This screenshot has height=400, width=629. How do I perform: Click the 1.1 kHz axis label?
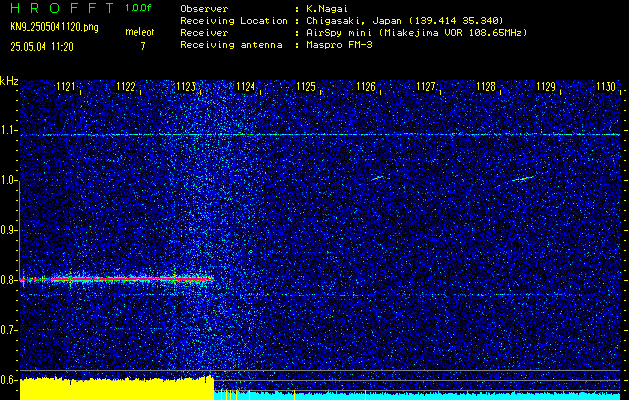9,130
